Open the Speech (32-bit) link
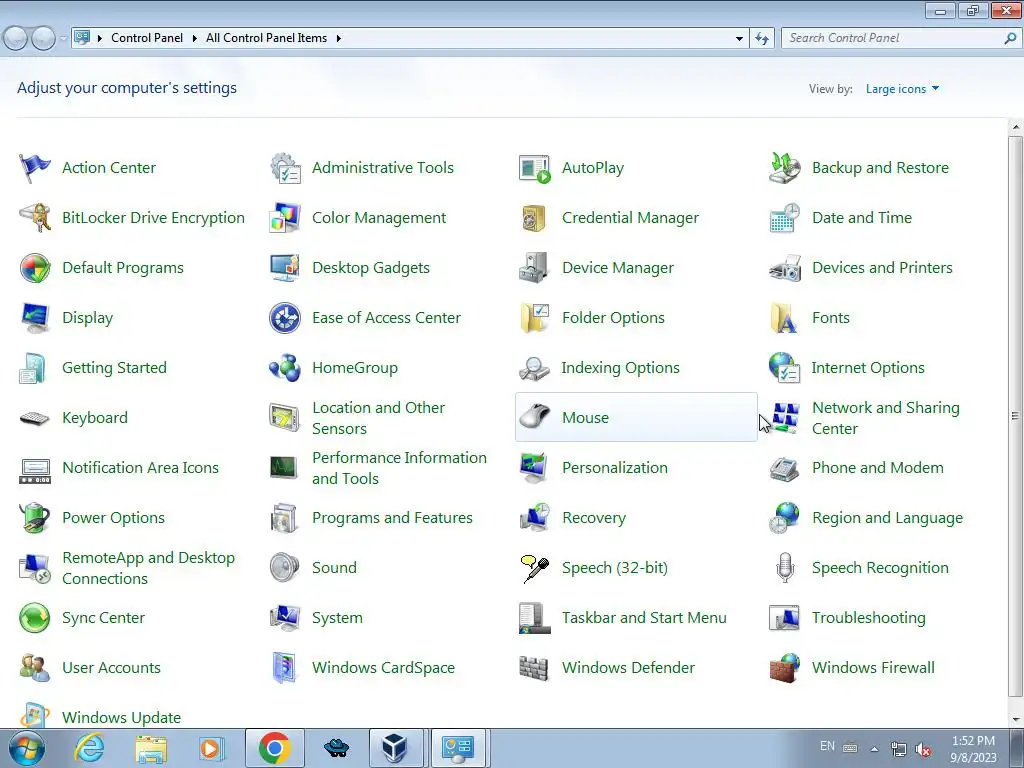The width and height of the screenshot is (1024, 768). [x=615, y=568]
